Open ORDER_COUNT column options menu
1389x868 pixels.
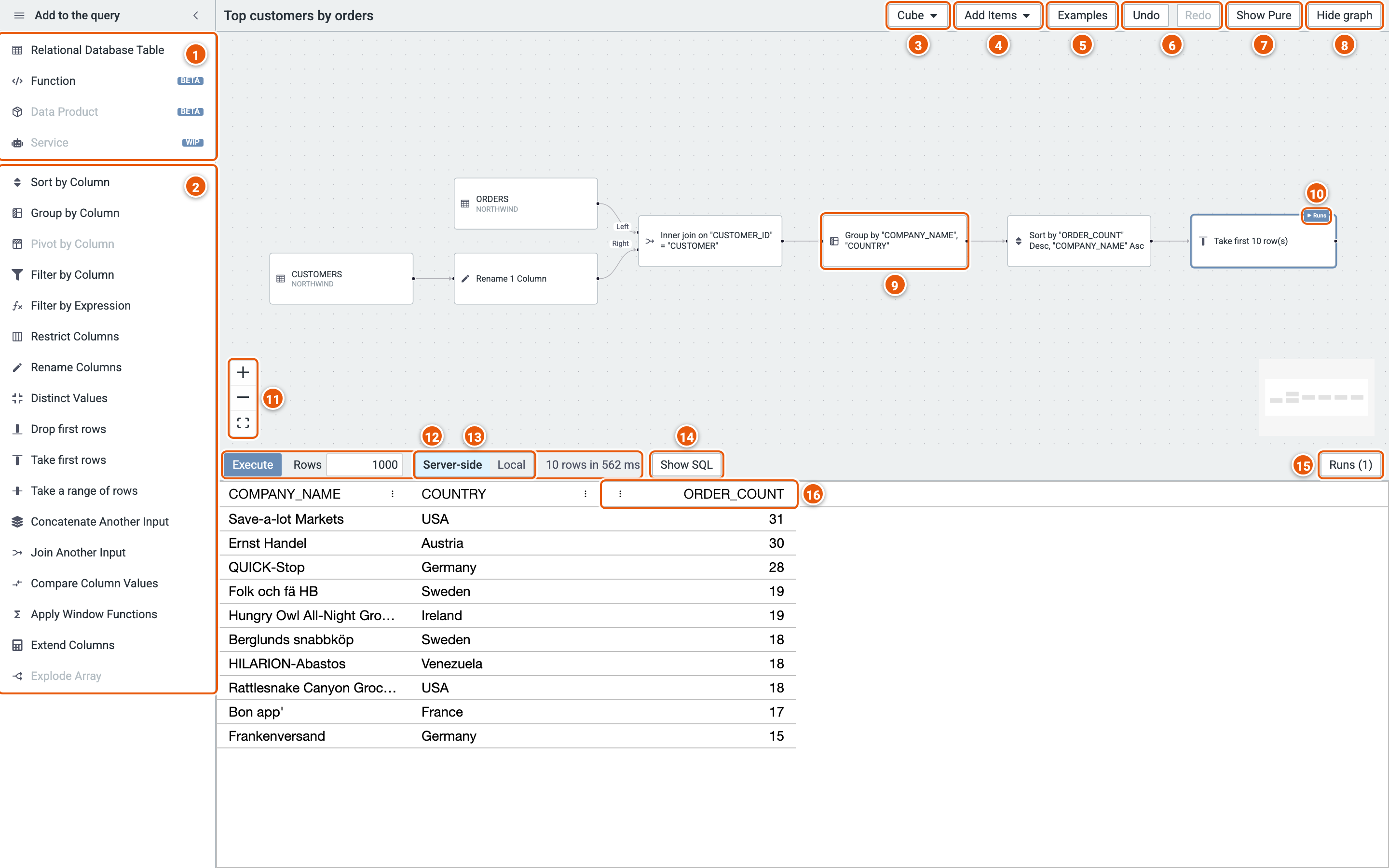620,494
